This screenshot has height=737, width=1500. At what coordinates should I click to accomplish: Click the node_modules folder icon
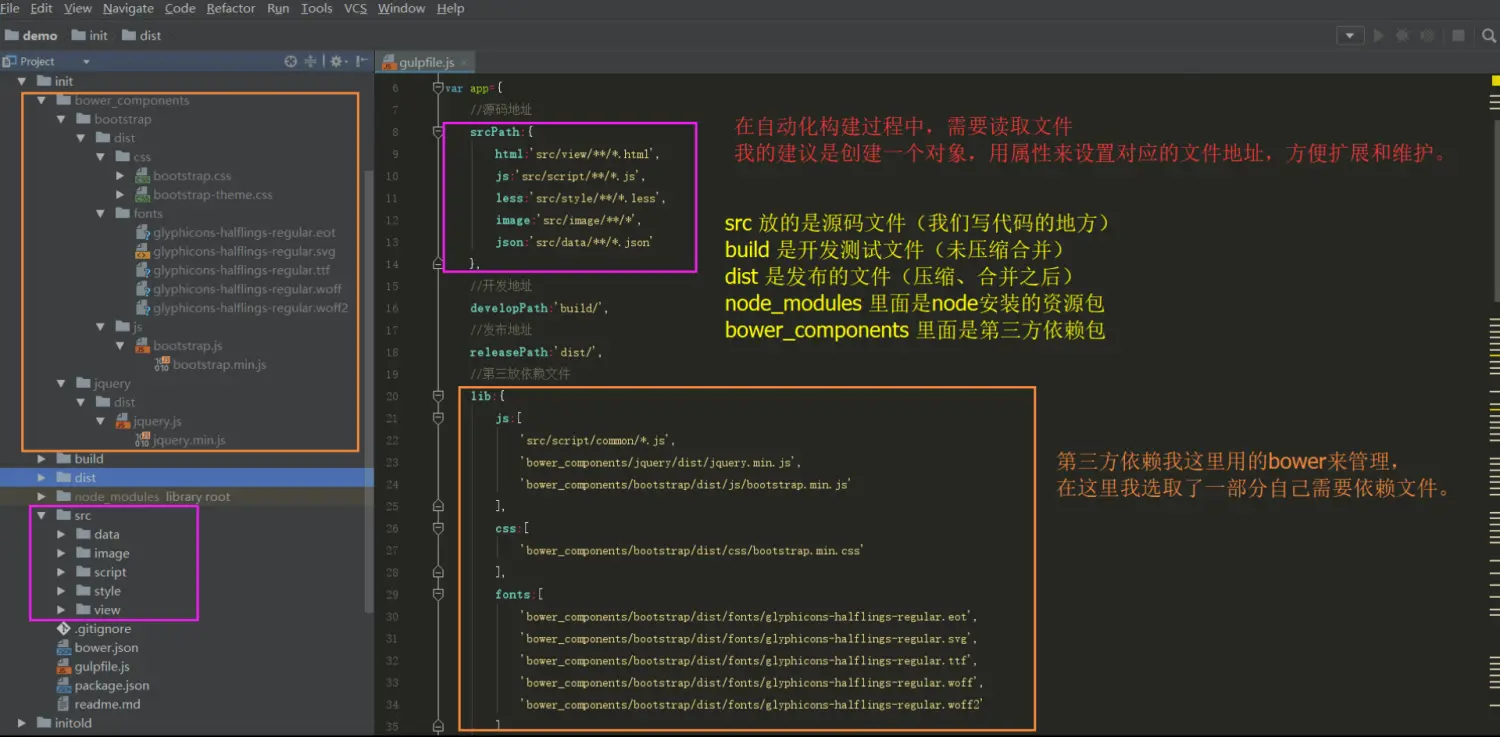(63, 497)
